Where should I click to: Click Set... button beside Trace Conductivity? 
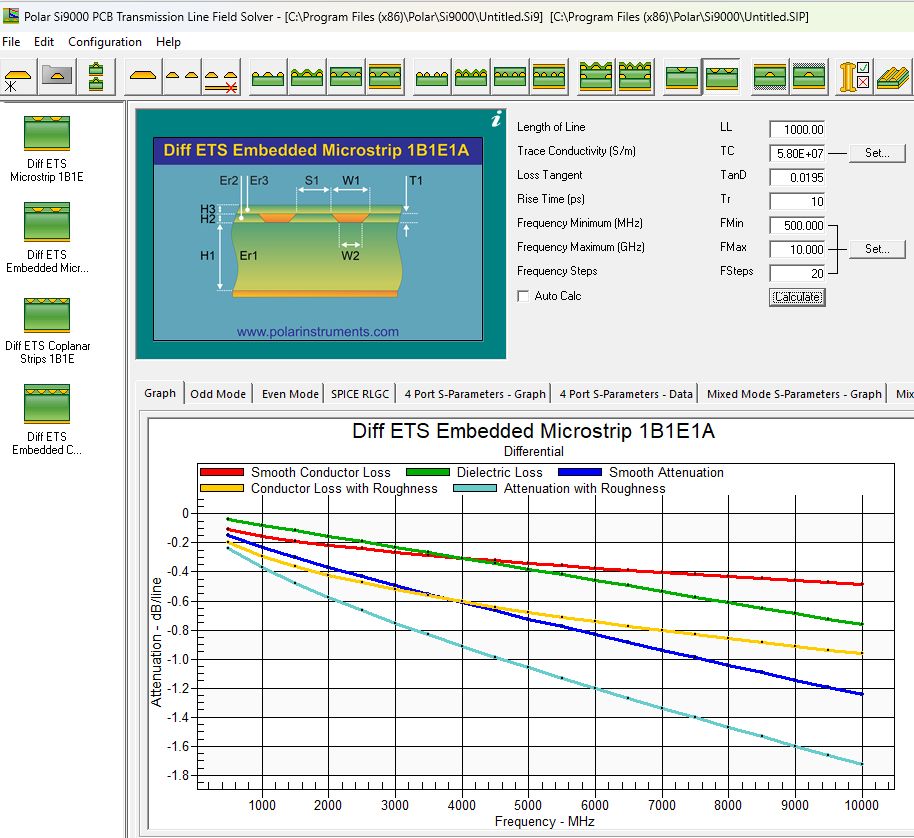877,153
